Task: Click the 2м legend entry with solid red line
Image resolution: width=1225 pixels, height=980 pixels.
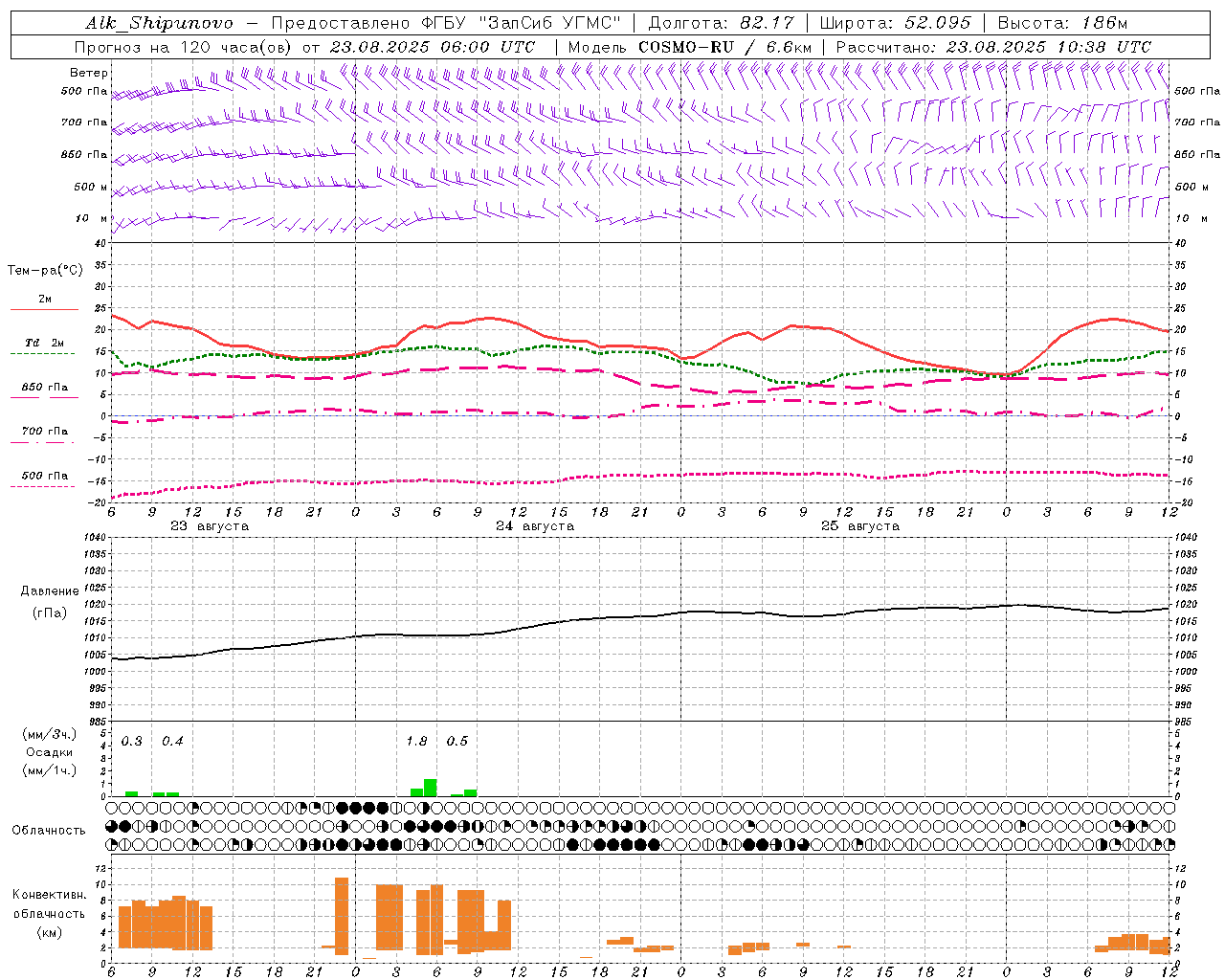Action: tap(44, 301)
